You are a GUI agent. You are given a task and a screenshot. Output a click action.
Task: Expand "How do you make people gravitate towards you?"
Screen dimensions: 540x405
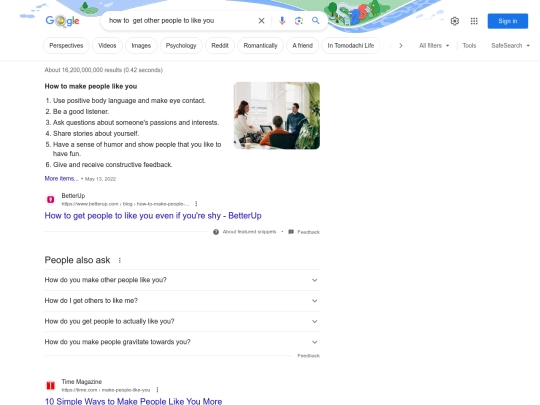(182, 342)
